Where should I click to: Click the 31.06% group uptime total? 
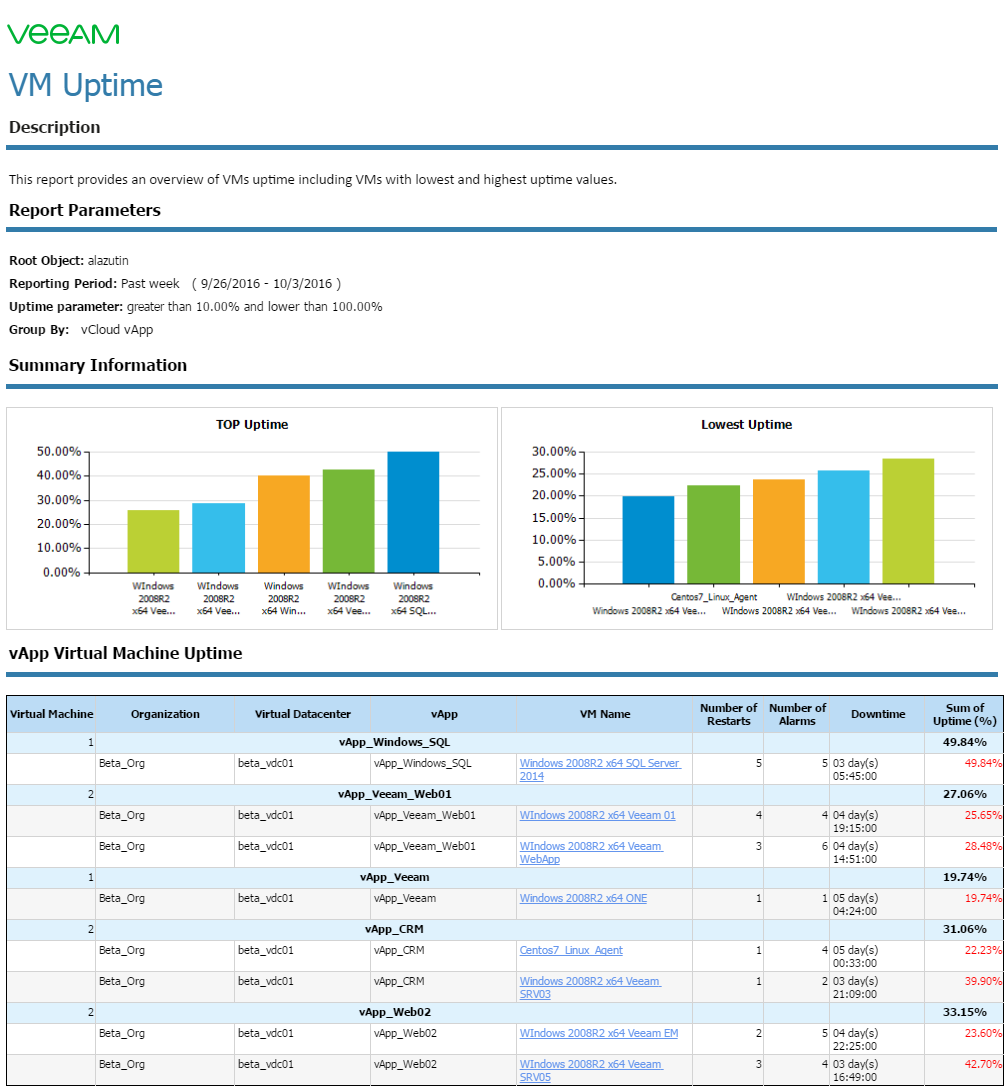tap(965, 929)
